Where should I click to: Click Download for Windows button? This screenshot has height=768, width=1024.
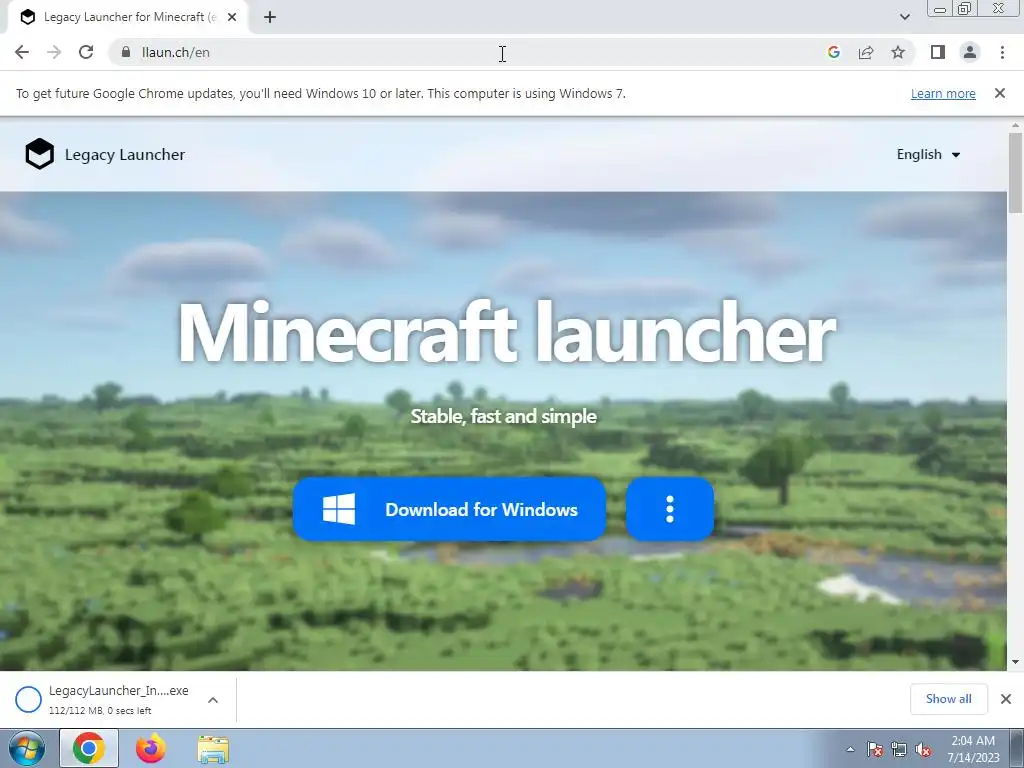point(449,509)
